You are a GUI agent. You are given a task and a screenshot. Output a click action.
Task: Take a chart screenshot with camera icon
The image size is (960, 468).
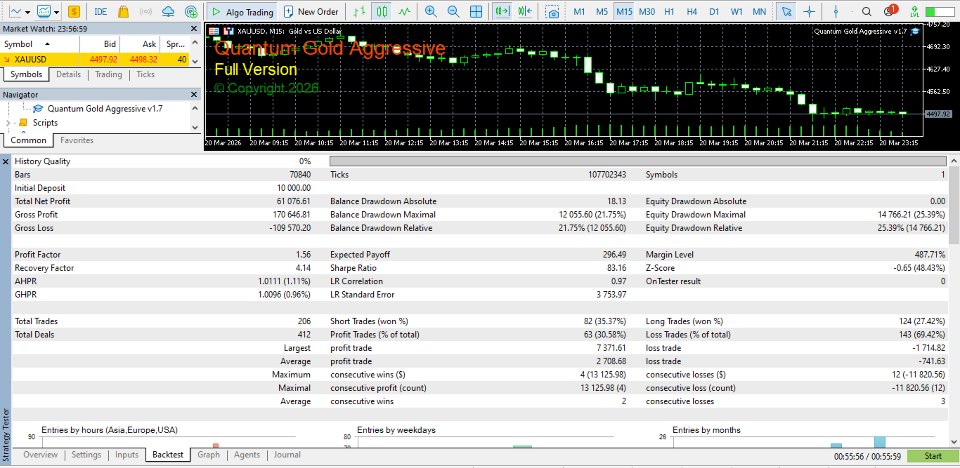click(x=553, y=12)
